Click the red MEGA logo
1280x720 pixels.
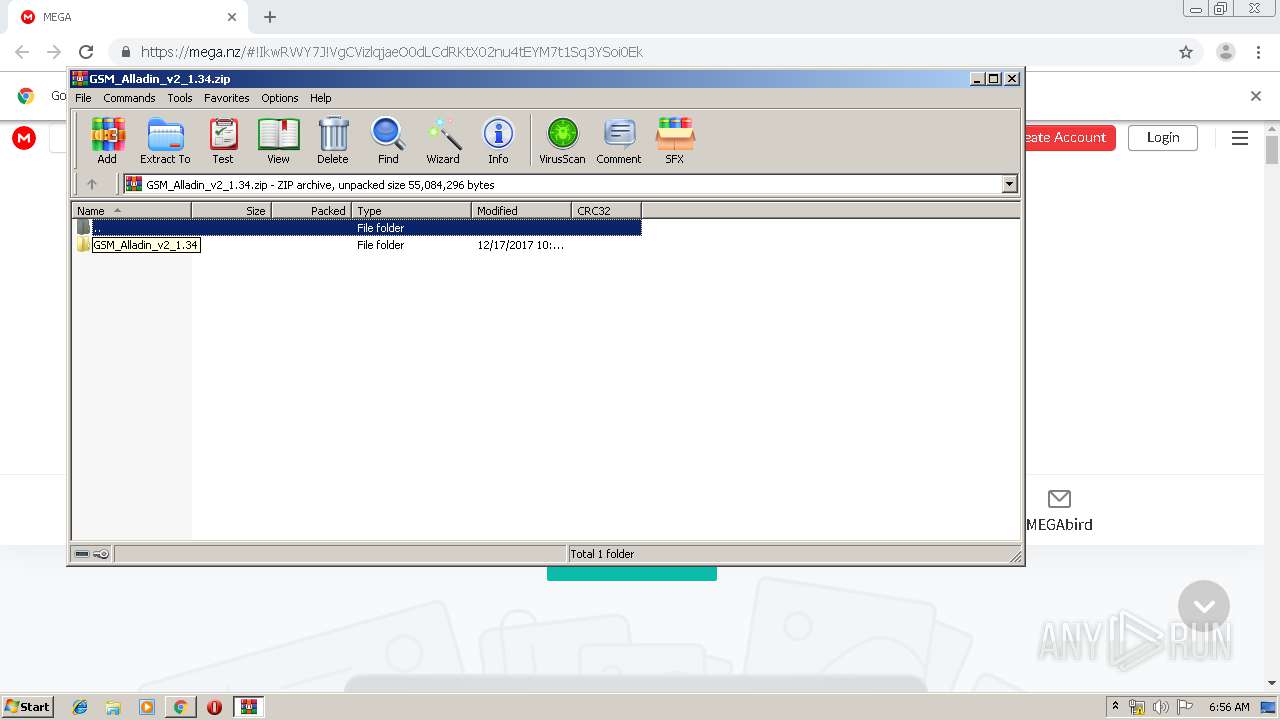point(24,138)
